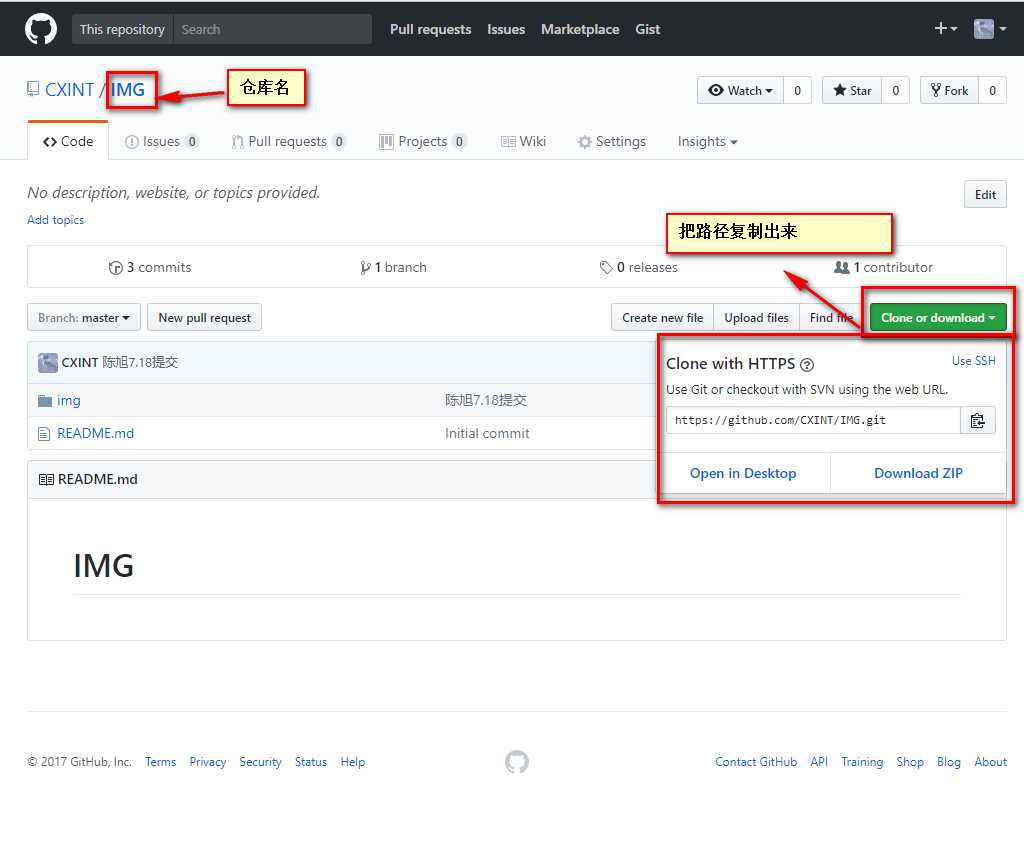Click the IMG repository name link
The width and height of the screenshot is (1024, 853).
point(127,89)
